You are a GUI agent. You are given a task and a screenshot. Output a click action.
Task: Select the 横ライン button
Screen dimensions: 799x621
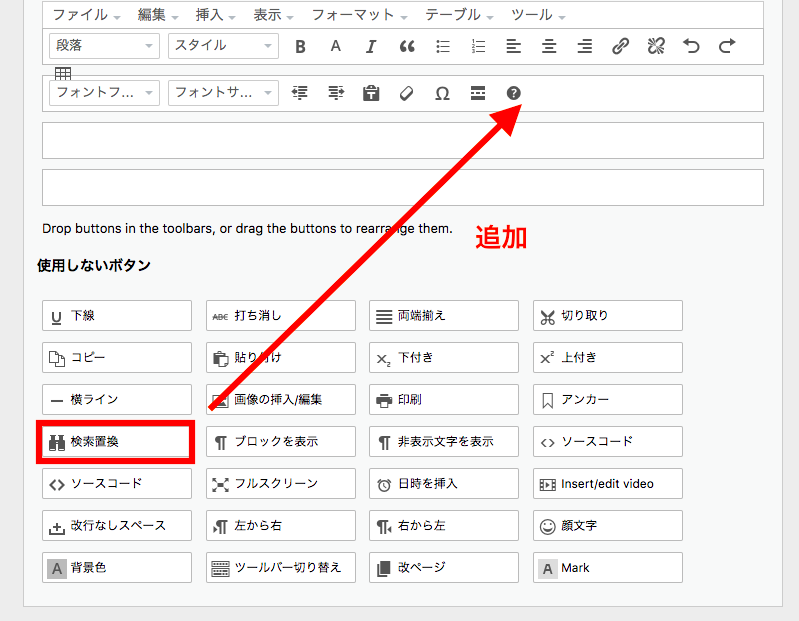coord(117,399)
